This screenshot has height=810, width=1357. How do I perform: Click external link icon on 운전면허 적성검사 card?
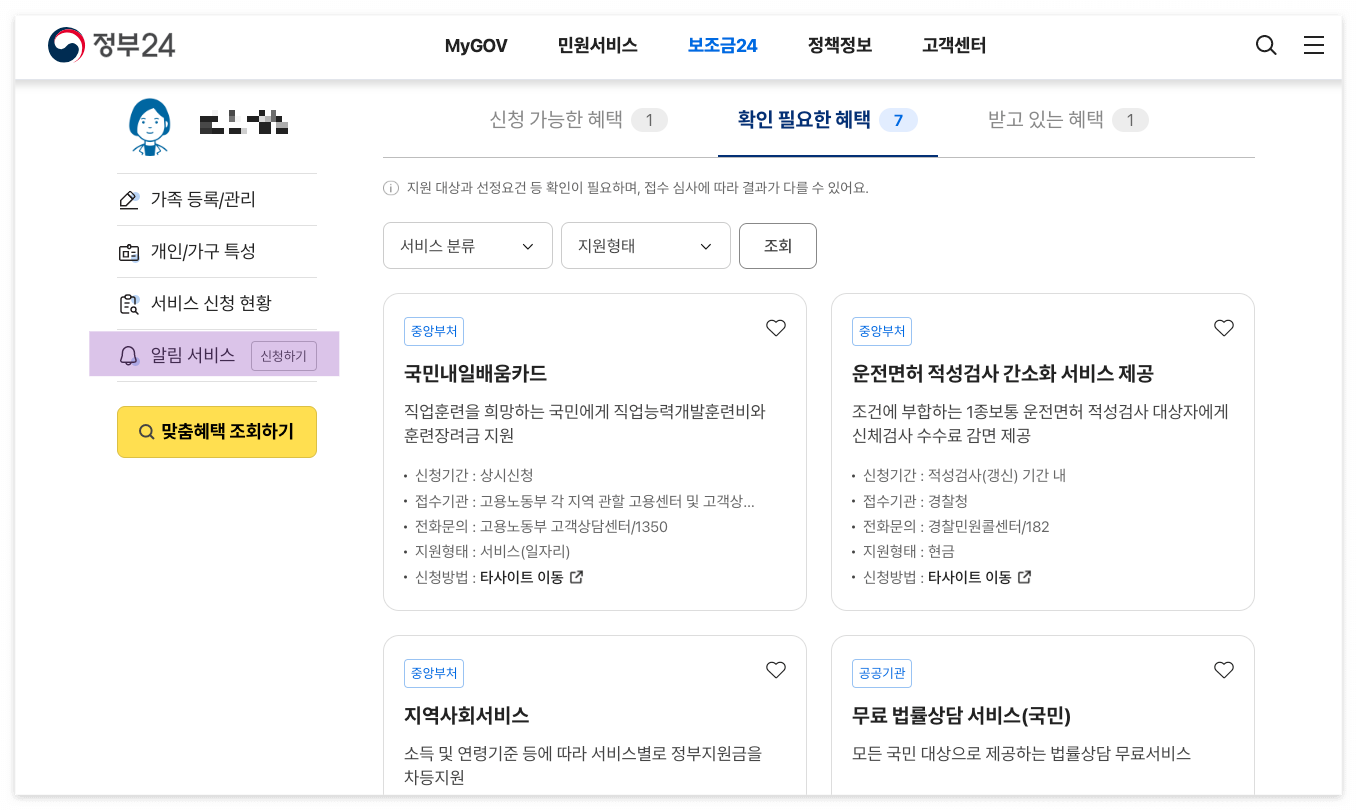(x=1024, y=577)
